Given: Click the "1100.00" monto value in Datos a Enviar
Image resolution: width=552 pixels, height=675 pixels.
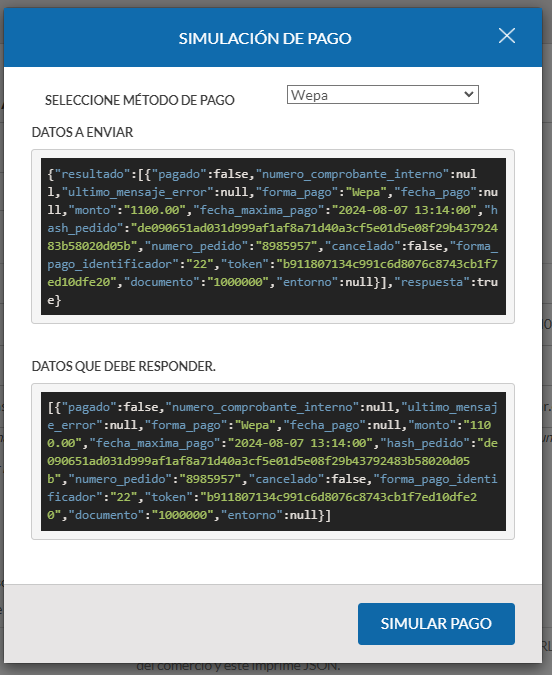Looking at the screenshot, I should point(155,210).
